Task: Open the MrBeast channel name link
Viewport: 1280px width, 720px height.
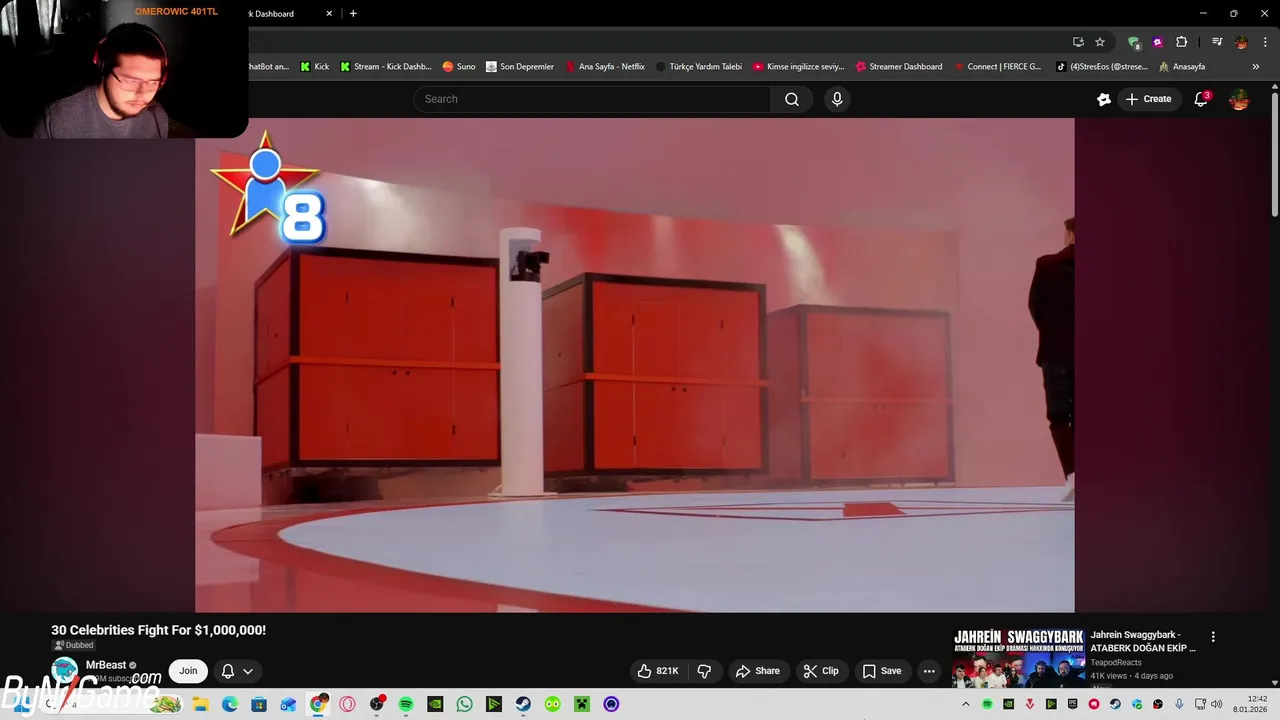Action: [105, 665]
